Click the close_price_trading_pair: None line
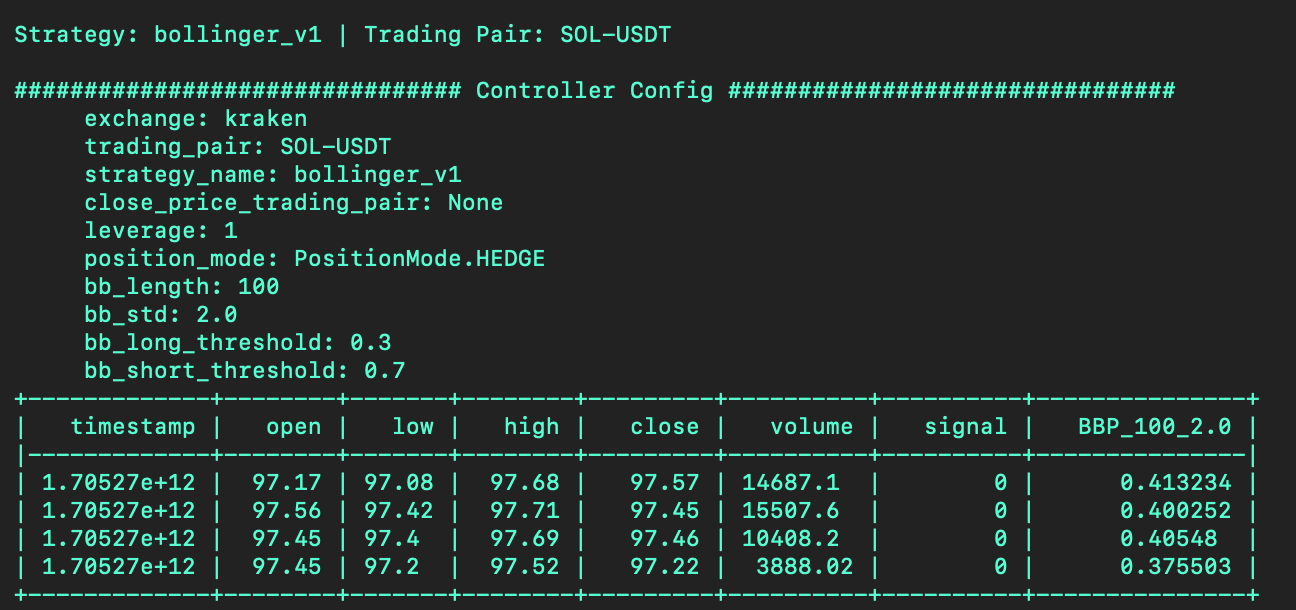The image size is (1296, 610). coord(293,203)
